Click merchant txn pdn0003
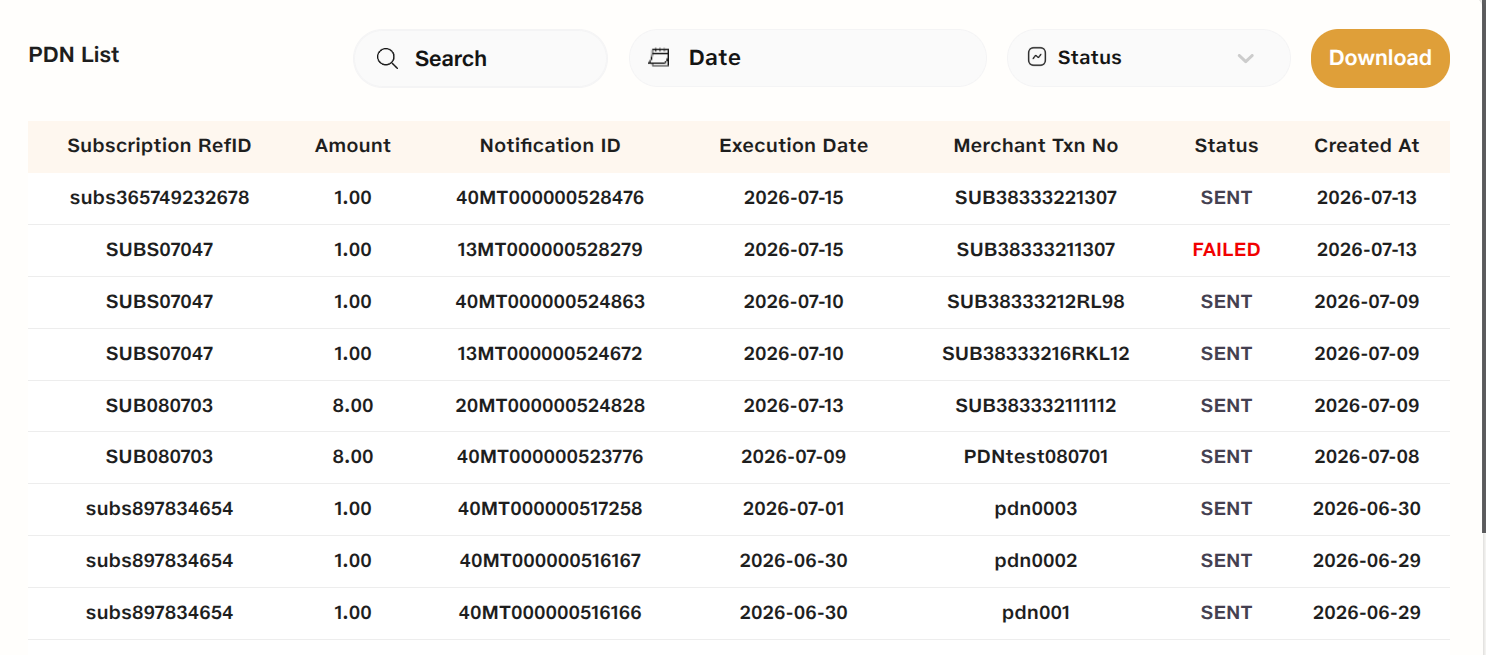Image resolution: width=1486 pixels, height=655 pixels. coord(1036,509)
